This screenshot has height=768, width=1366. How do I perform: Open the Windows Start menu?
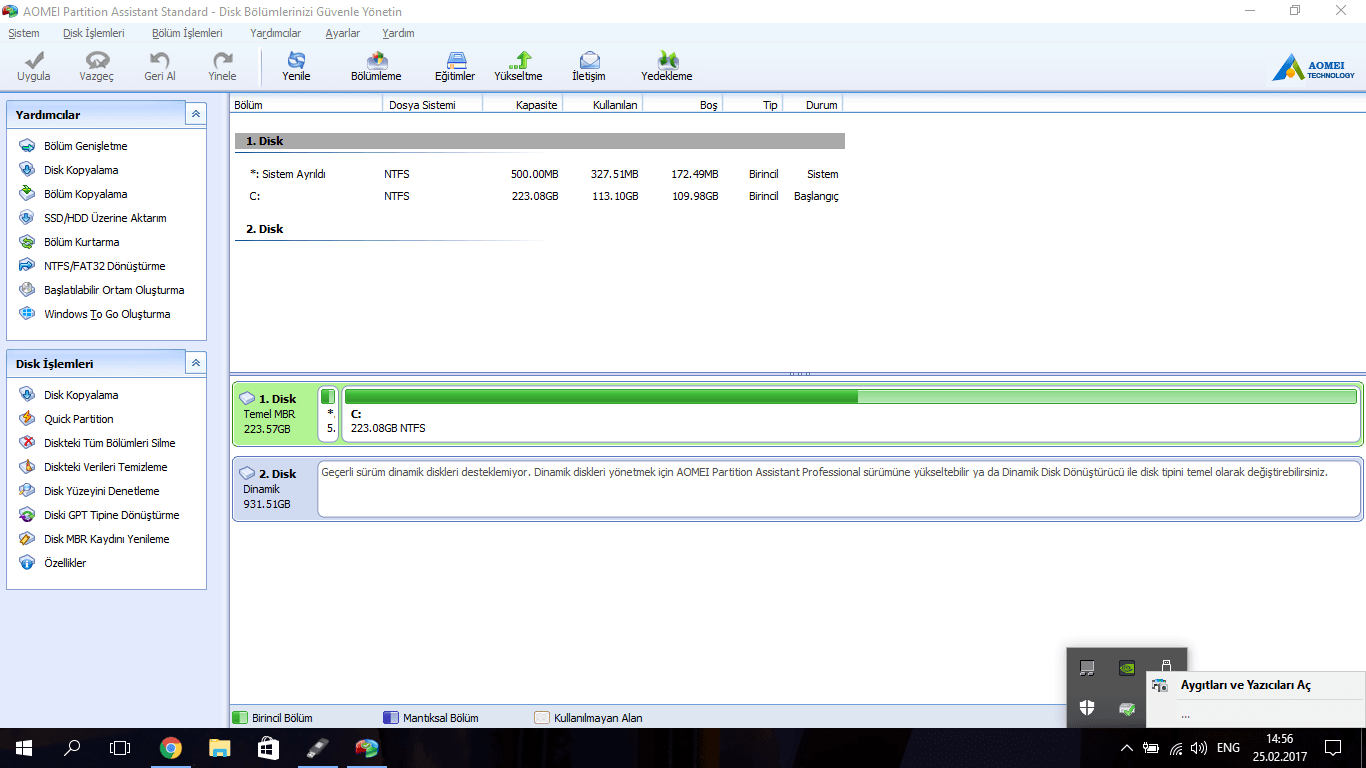(24, 748)
